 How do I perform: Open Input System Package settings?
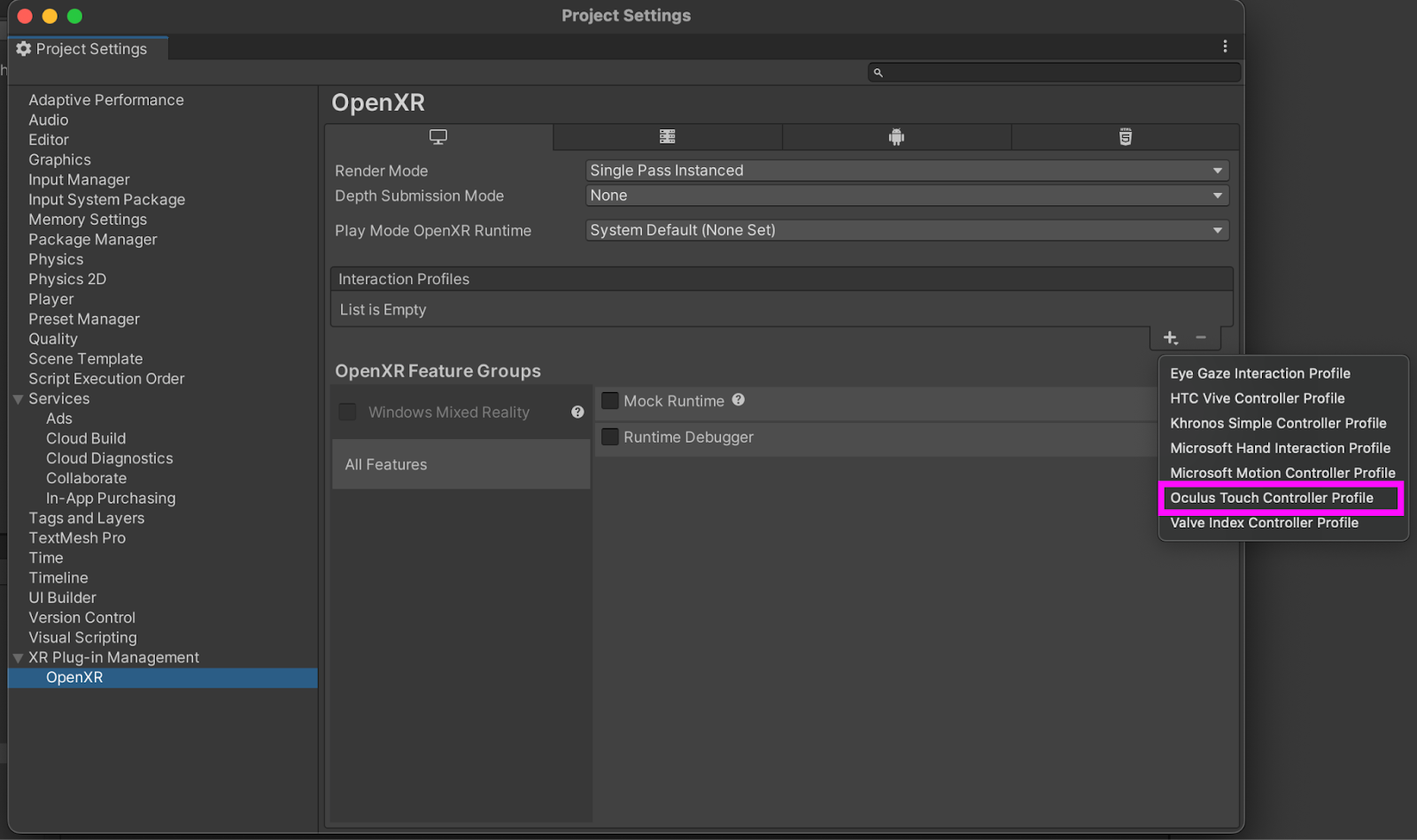point(107,200)
